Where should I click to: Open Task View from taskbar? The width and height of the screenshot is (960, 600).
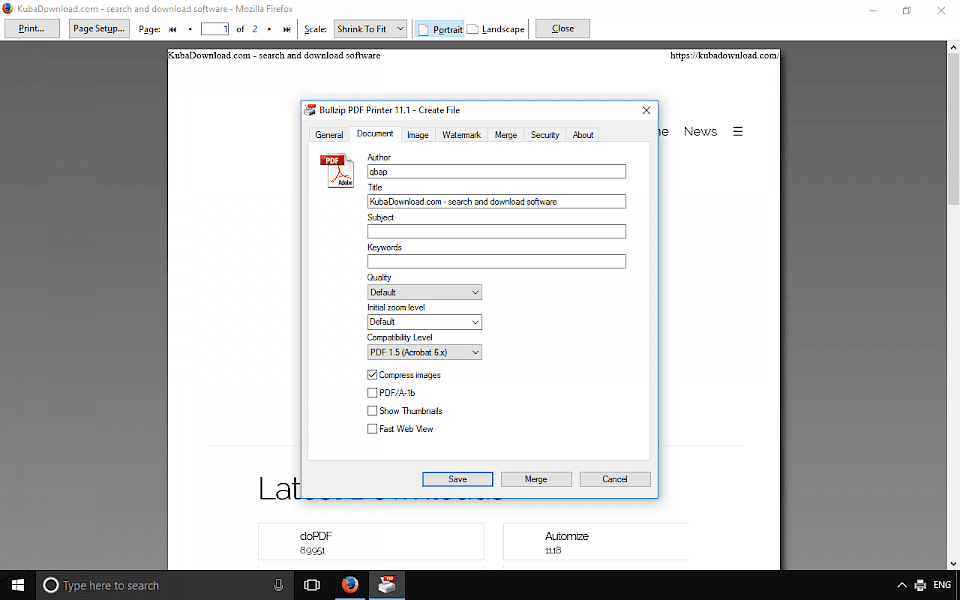[x=312, y=585]
